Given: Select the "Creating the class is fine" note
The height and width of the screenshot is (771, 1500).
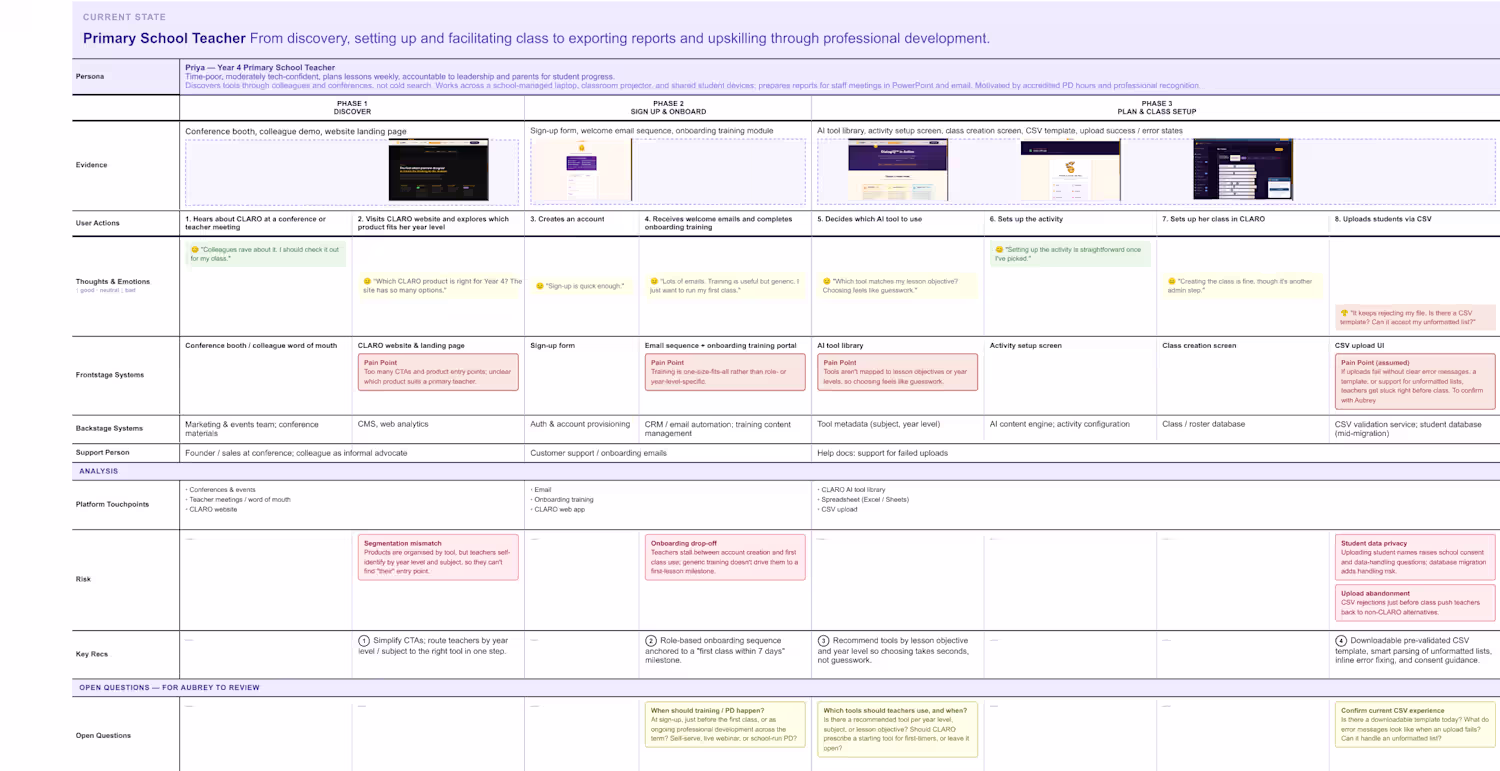Looking at the screenshot, I should (1242, 286).
